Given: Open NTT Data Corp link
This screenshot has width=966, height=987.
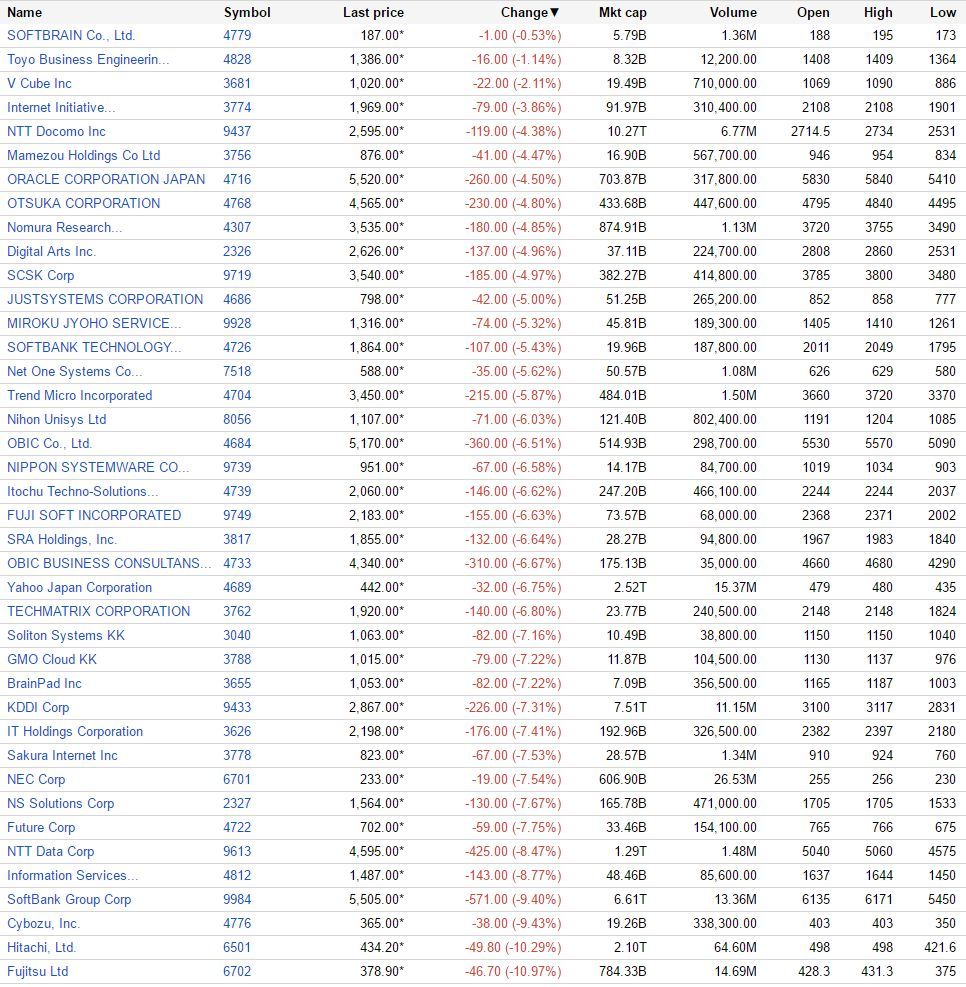Looking at the screenshot, I should point(50,851).
